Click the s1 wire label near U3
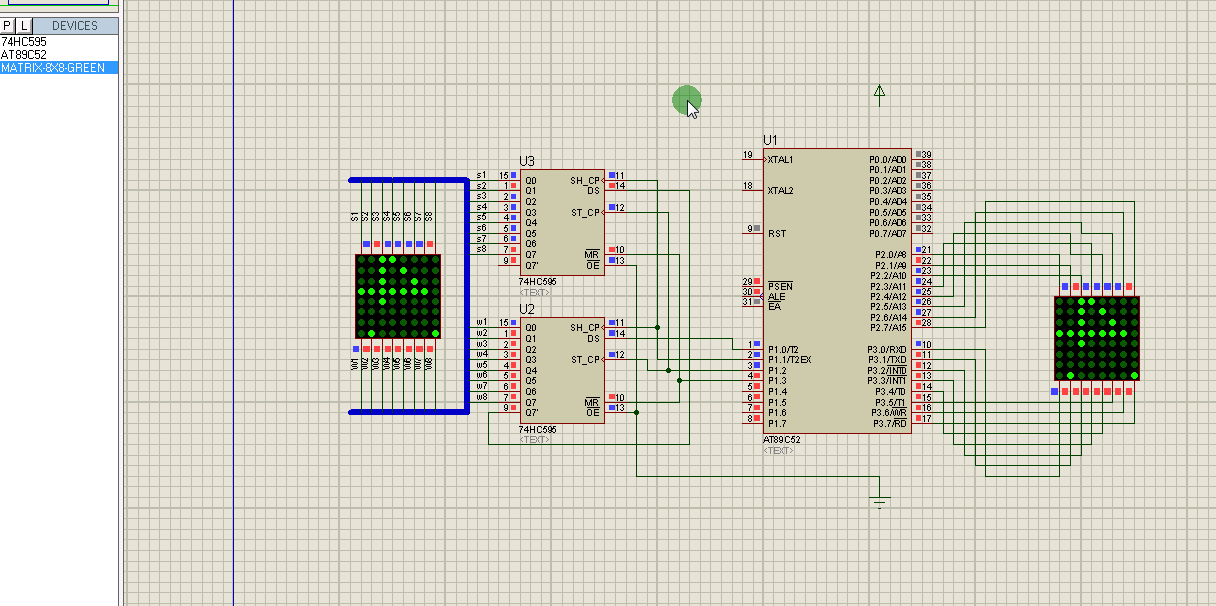This screenshot has width=1216, height=606. [x=481, y=175]
